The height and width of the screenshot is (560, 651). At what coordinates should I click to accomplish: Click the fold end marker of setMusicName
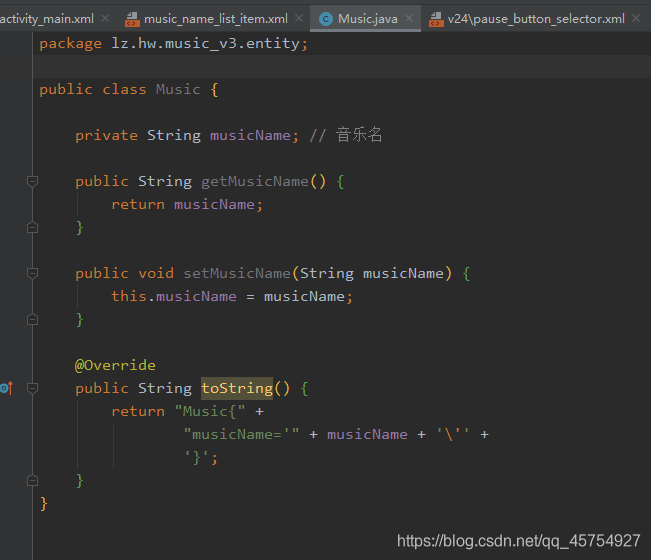[32, 320]
